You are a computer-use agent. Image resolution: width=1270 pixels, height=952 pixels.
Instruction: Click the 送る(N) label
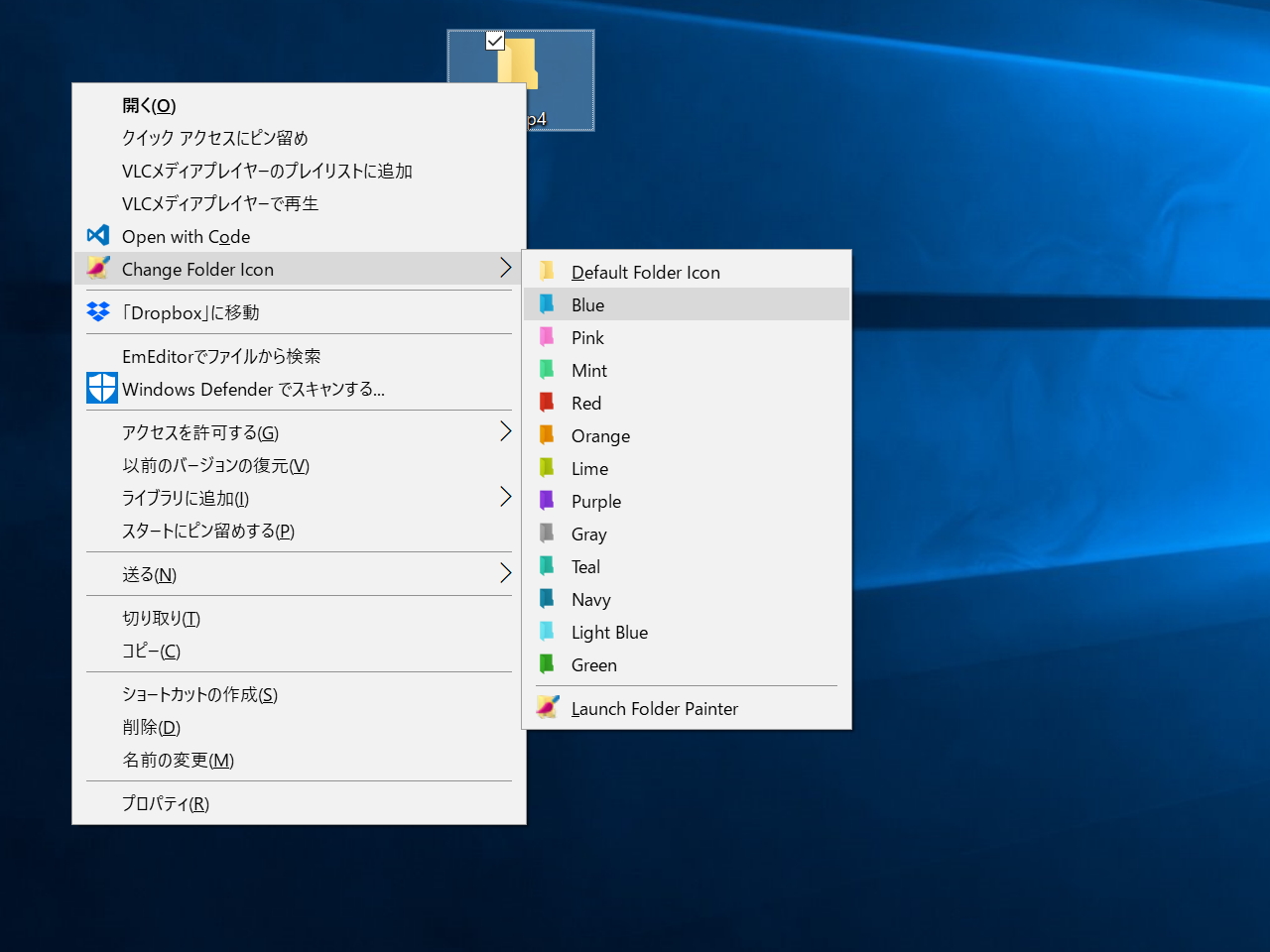tap(149, 574)
